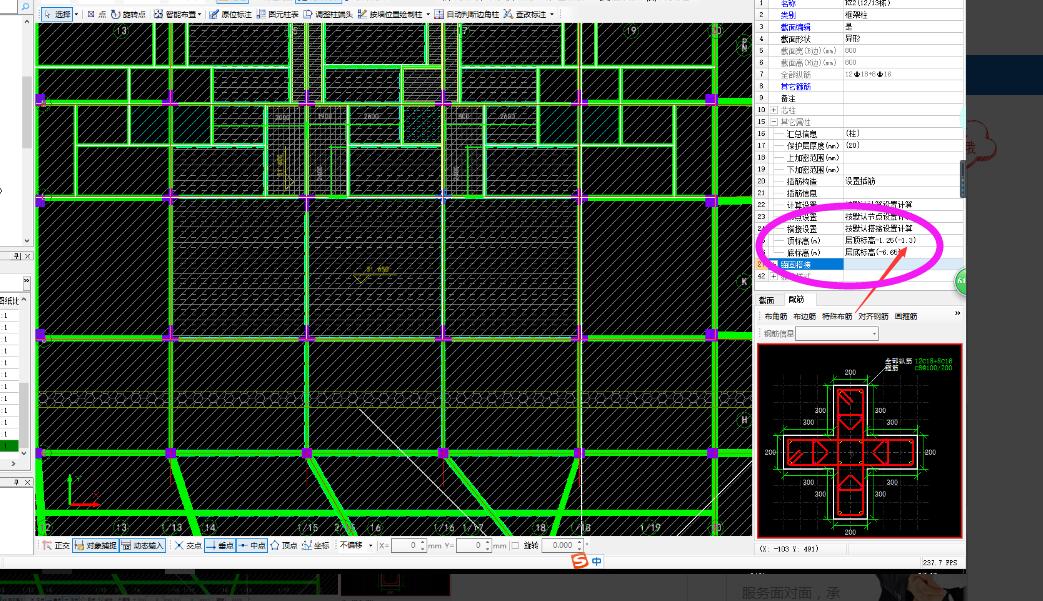Image resolution: width=1043 pixels, height=601 pixels.
Task: Click the 布边筋 edge rebar button
Action: pos(804,316)
